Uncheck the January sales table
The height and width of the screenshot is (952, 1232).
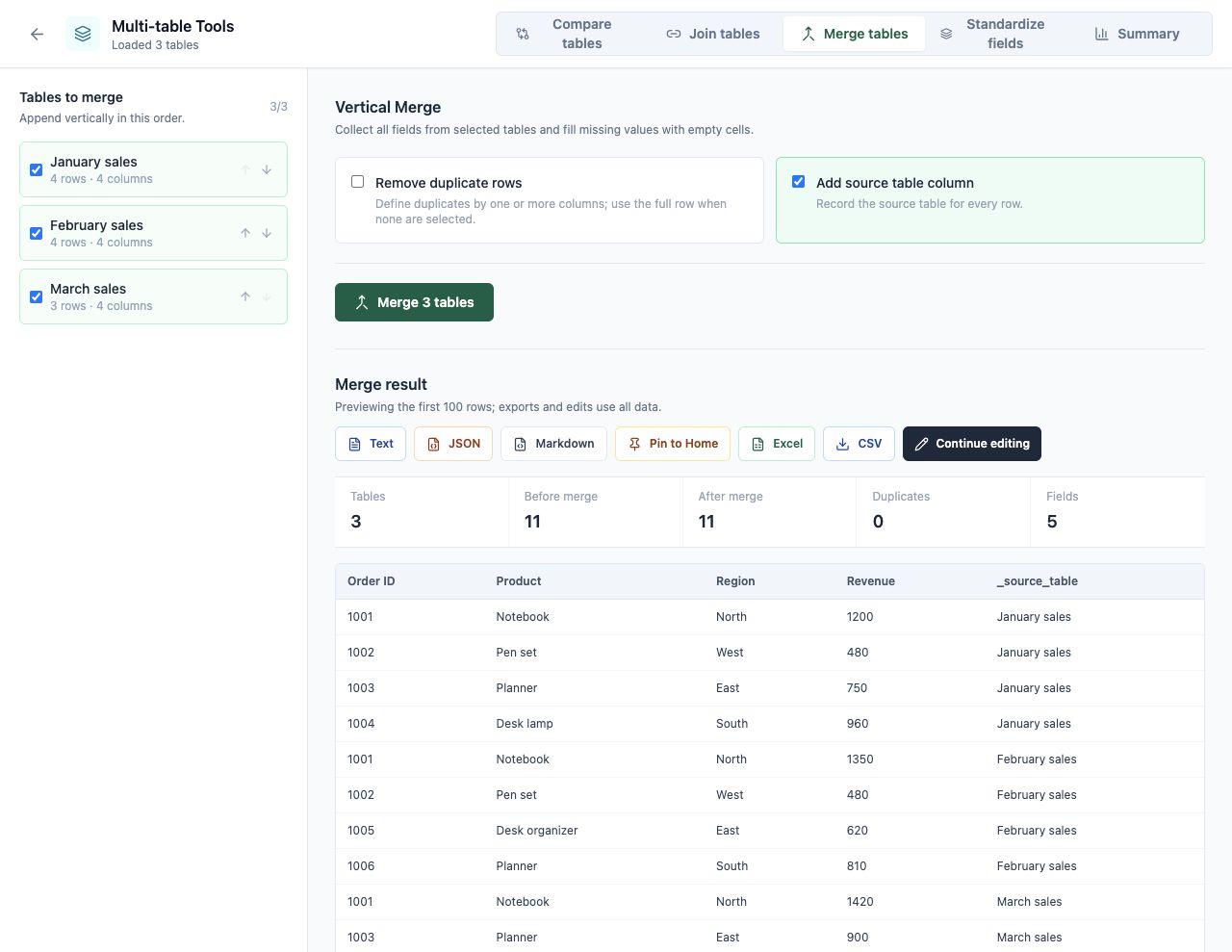pos(36,170)
